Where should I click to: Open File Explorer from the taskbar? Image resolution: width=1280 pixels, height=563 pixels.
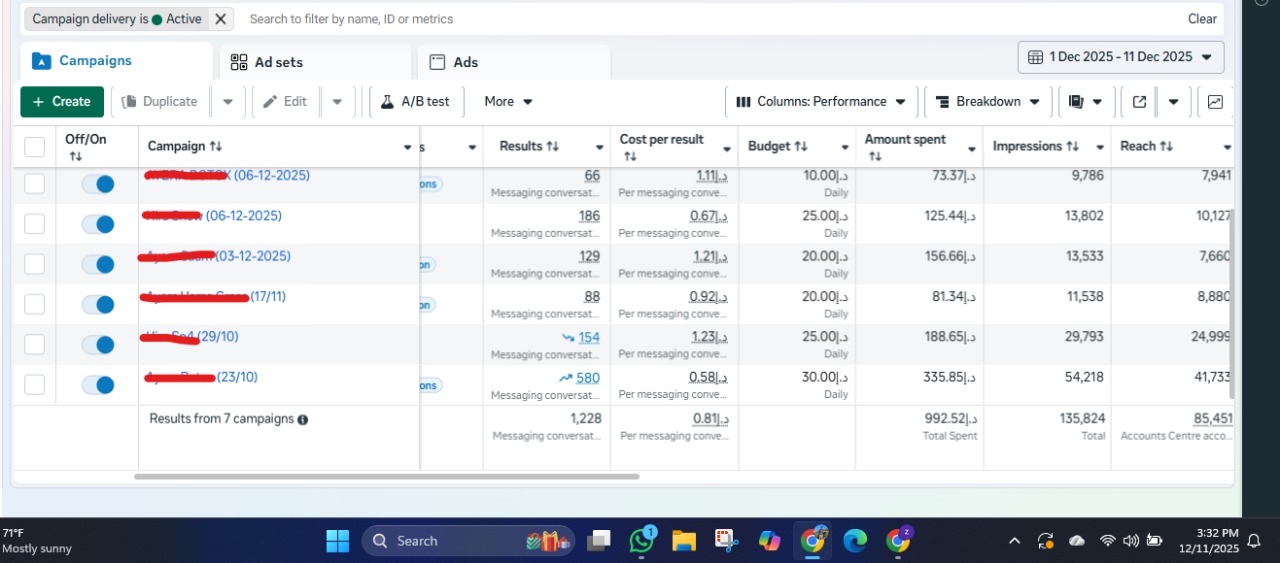pyautogui.click(x=684, y=541)
